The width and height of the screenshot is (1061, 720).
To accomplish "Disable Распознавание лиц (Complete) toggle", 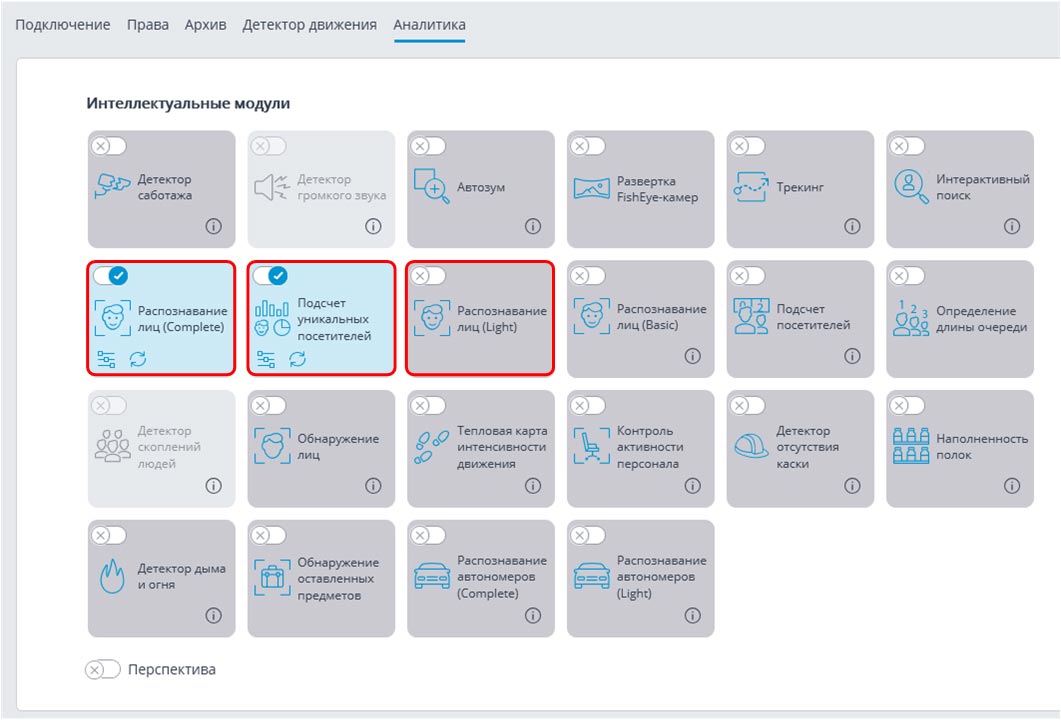I will [110, 276].
